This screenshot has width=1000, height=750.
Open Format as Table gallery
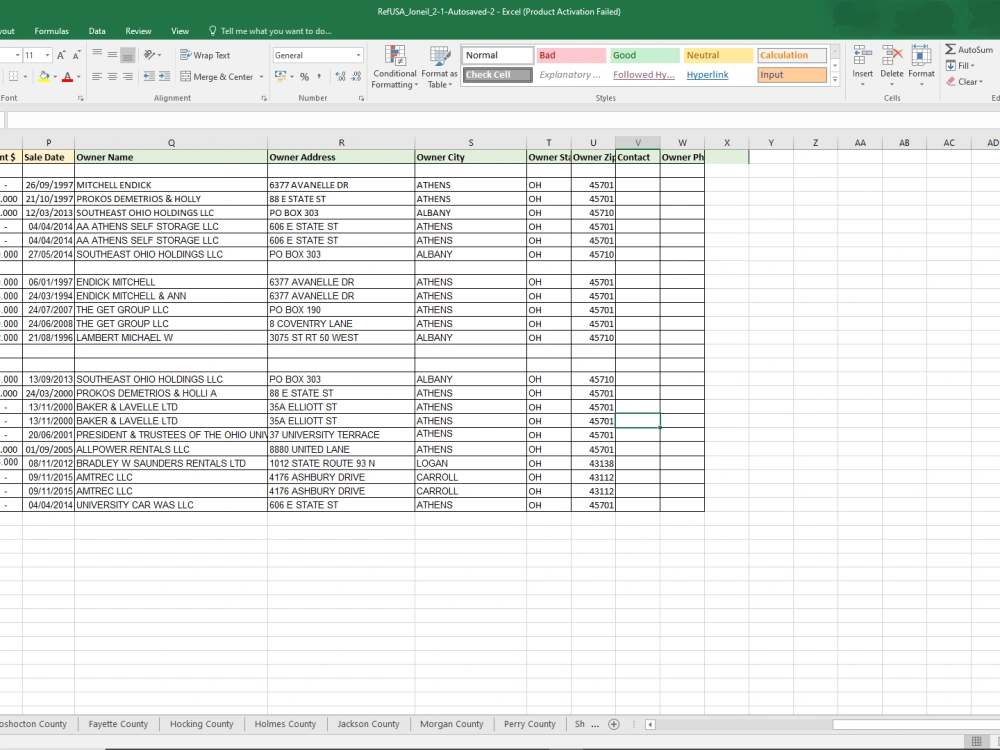click(439, 67)
